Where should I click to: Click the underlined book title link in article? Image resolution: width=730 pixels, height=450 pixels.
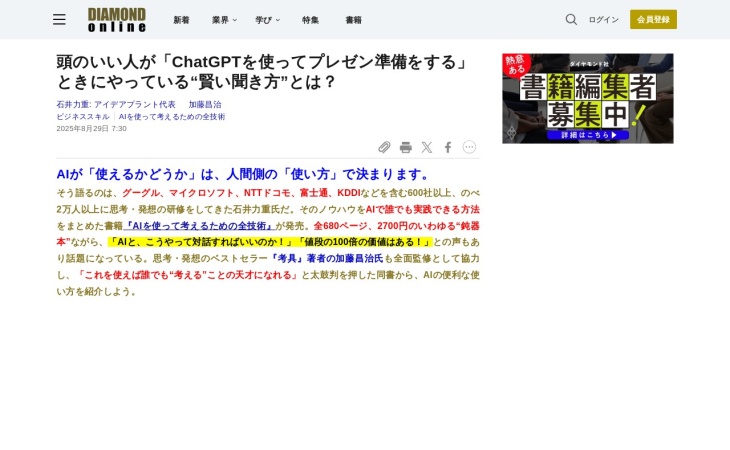pos(199,226)
